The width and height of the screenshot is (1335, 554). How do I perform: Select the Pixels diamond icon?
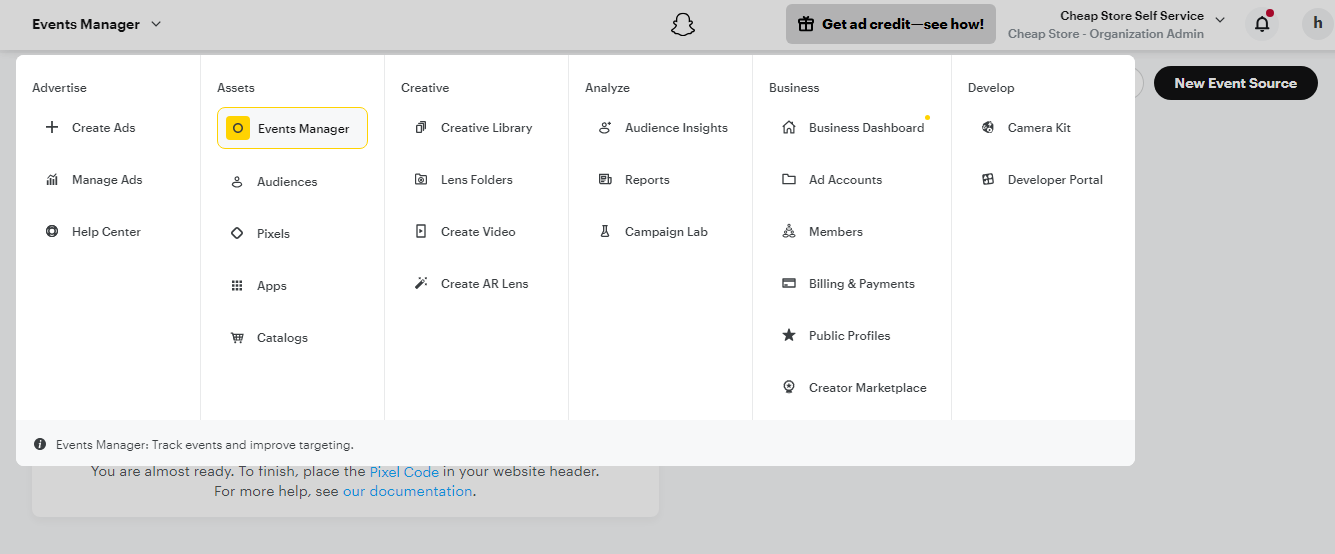(x=237, y=234)
